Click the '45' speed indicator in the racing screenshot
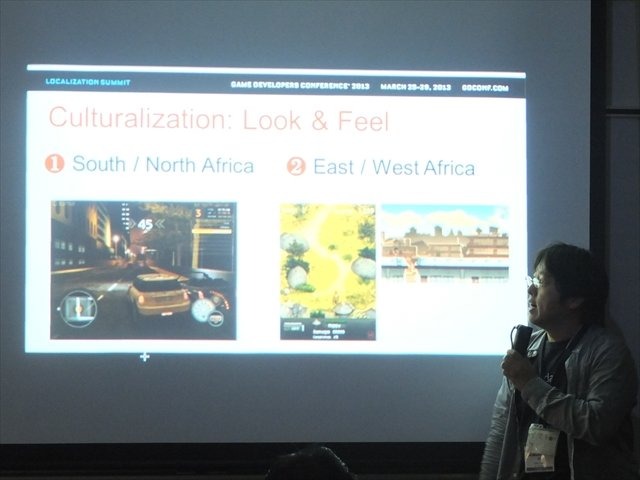 click(145, 224)
